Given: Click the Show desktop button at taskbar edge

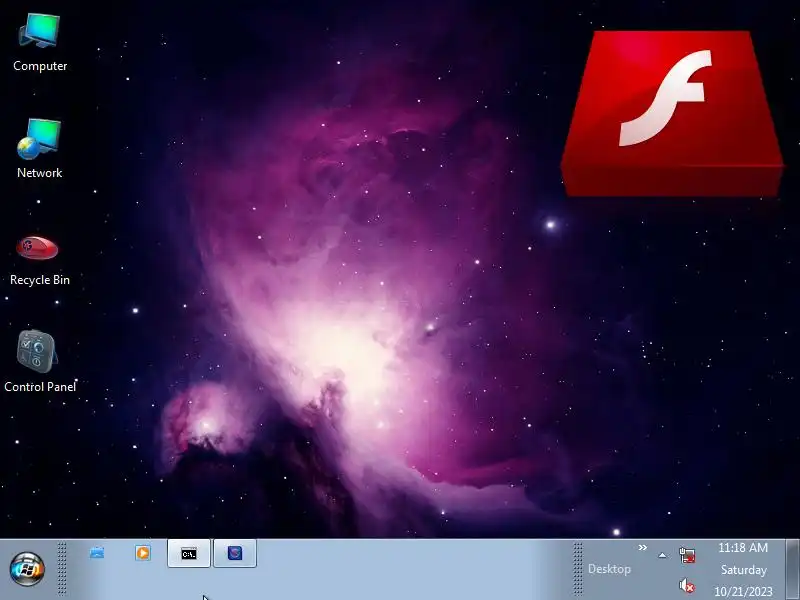Looking at the screenshot, I should click(792, 569).
